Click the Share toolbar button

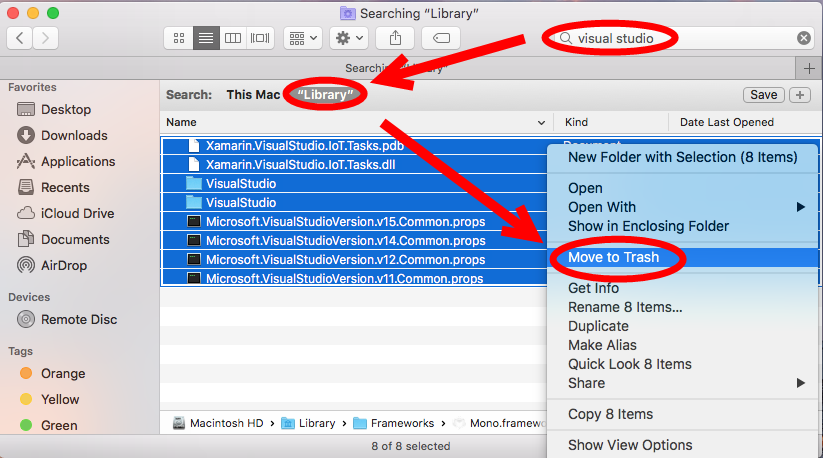(395, 38)
